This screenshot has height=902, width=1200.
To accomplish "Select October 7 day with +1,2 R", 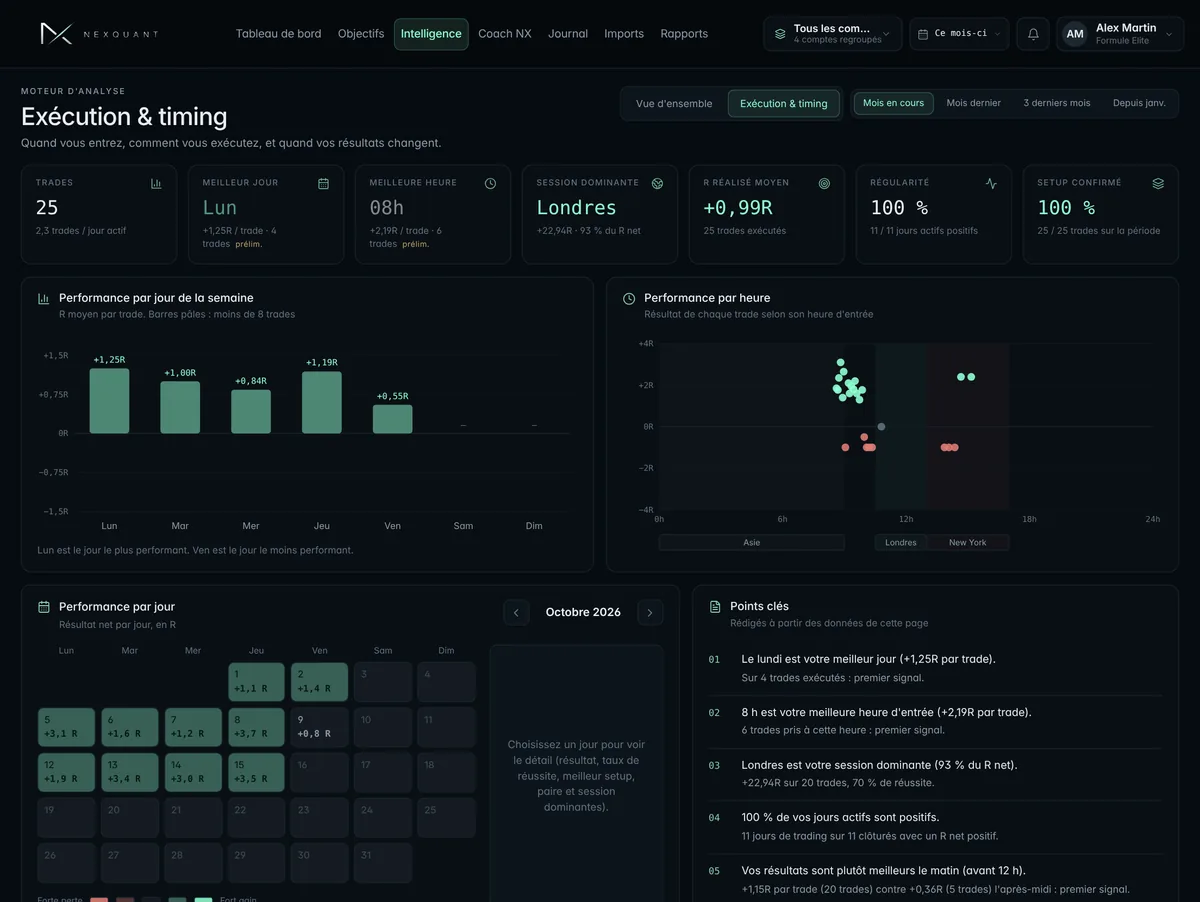I will (193, 727).
